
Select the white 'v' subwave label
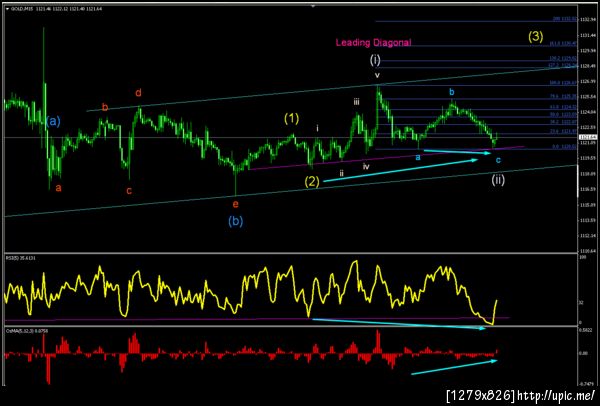pos(377,76)
